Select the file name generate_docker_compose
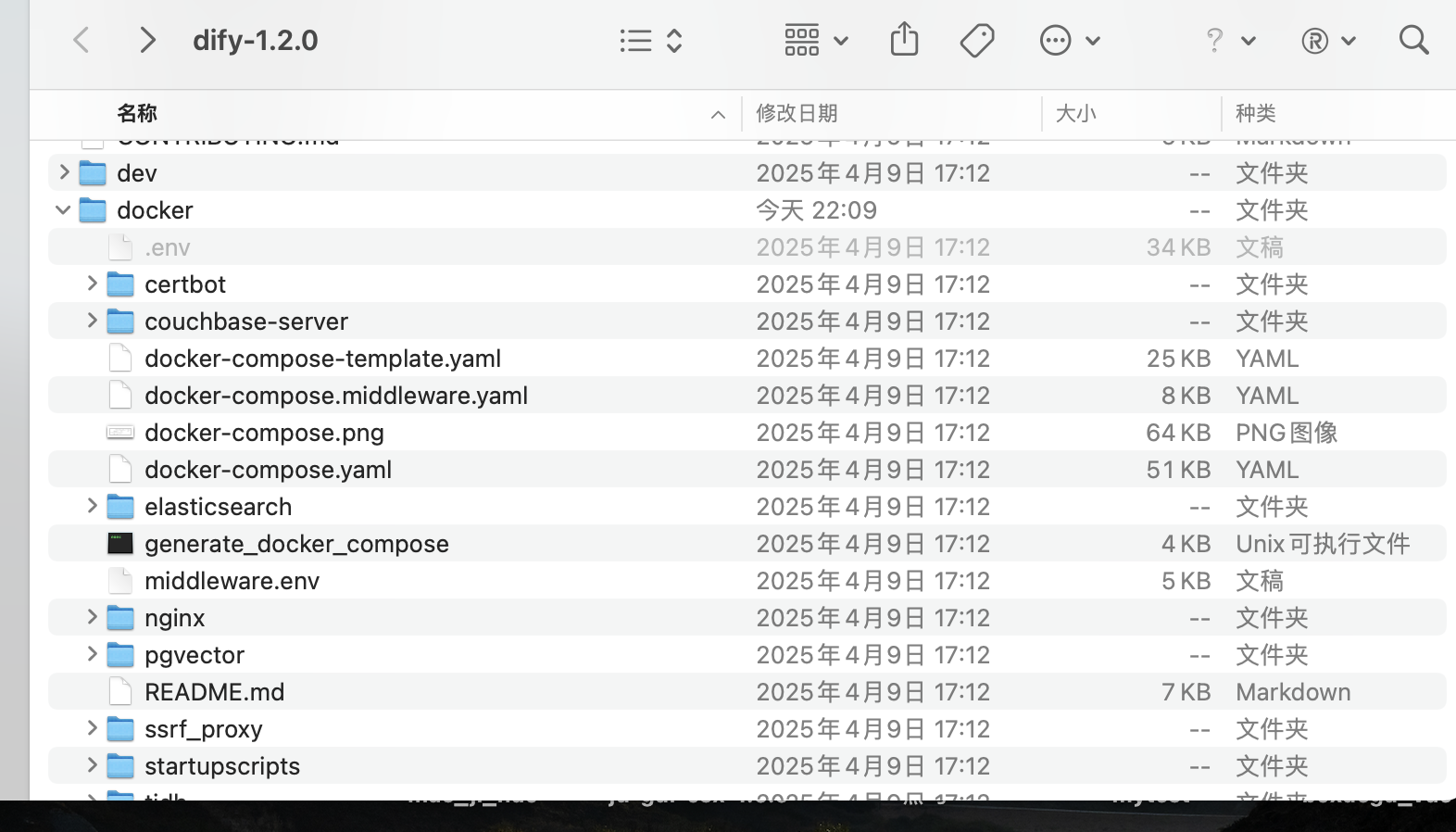 tap(296, 544)
